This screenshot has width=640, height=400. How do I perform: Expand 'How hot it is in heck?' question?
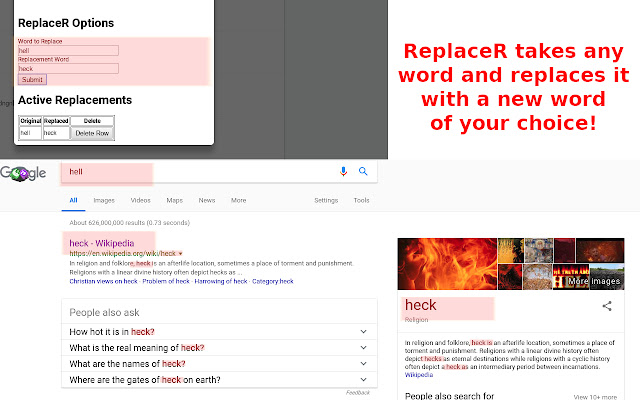click(x=219, y=332)
